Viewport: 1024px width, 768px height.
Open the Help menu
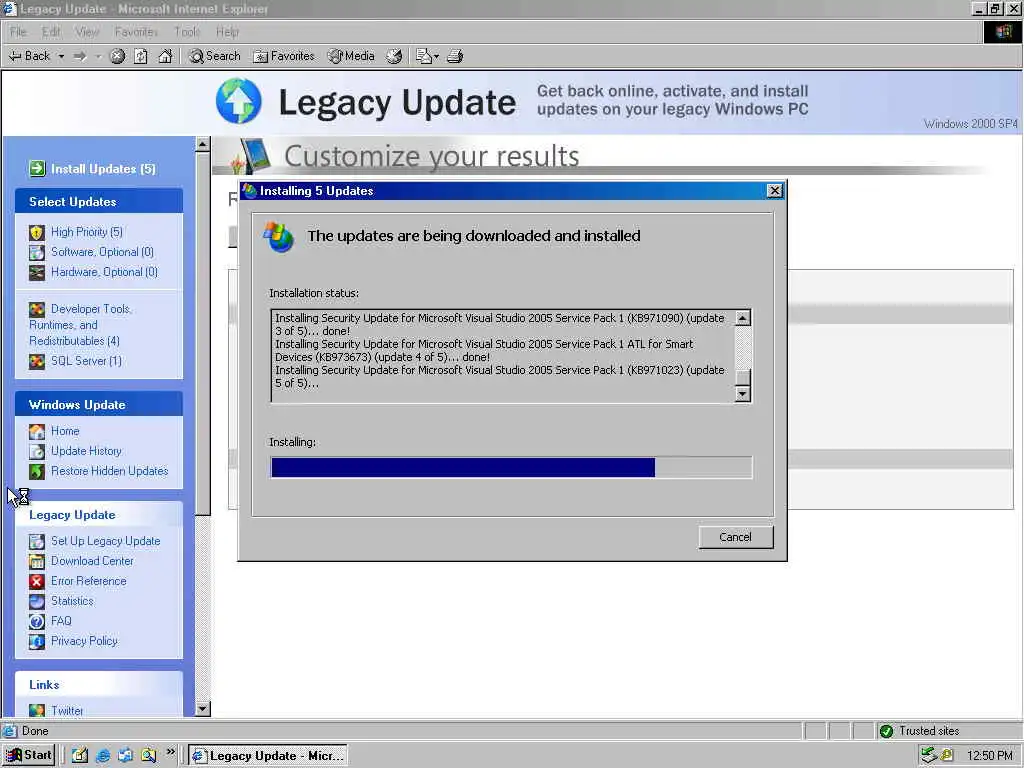pyautogui.click(x=227, y=32)
